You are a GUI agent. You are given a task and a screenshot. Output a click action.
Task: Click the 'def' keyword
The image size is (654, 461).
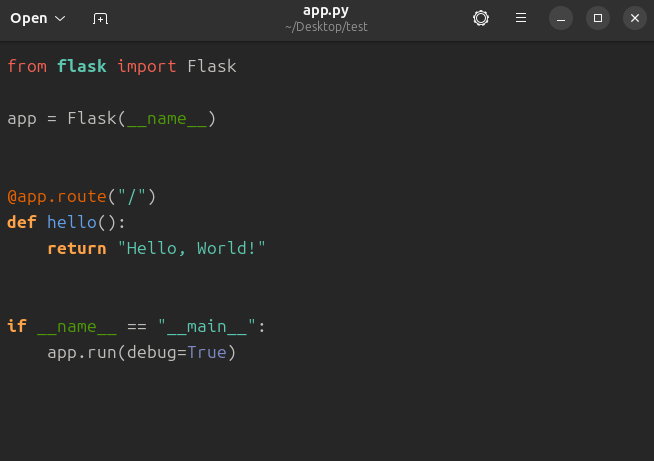tap(22, 222)
